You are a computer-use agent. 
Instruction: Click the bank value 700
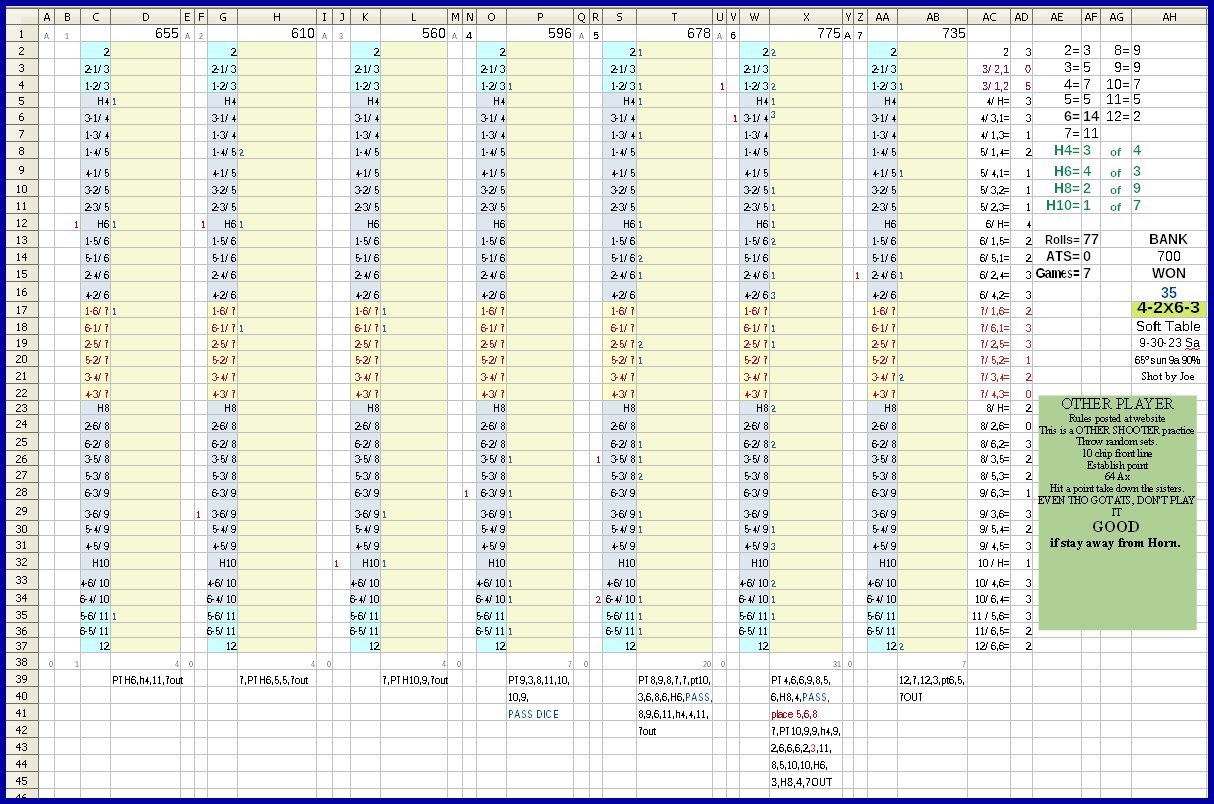click(x=1169, y=256)
